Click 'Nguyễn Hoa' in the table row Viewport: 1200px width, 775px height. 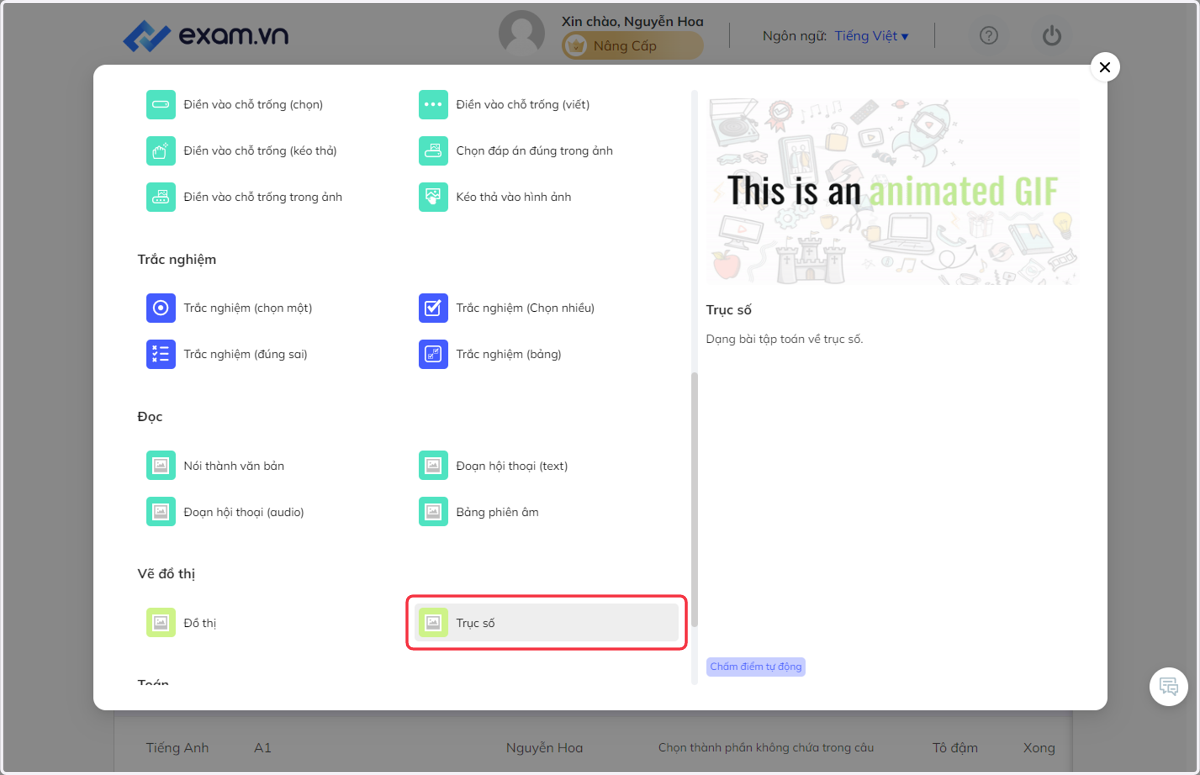(x=544, y=748)
